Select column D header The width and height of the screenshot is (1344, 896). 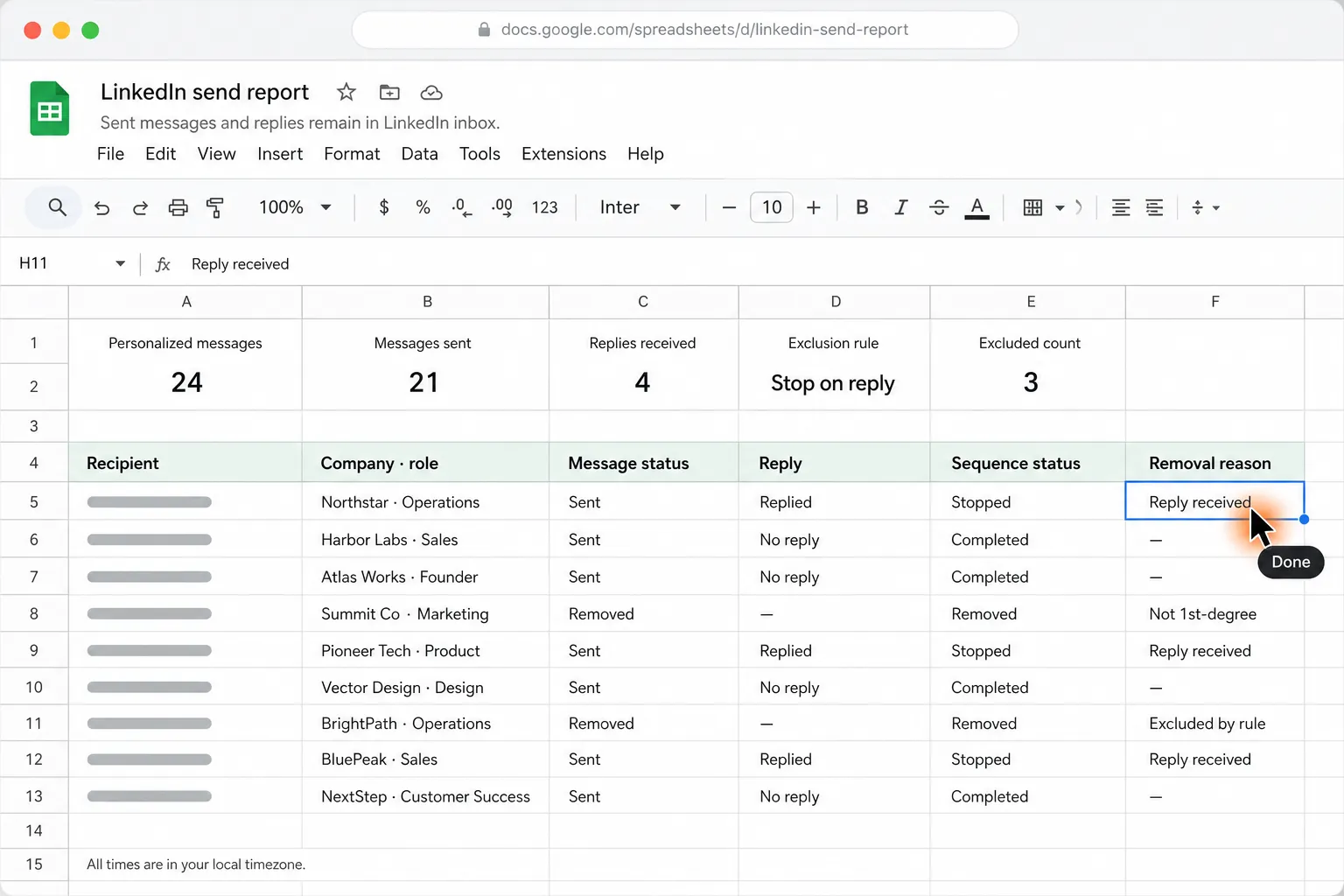pyautogui.click(x=835, y=302)
